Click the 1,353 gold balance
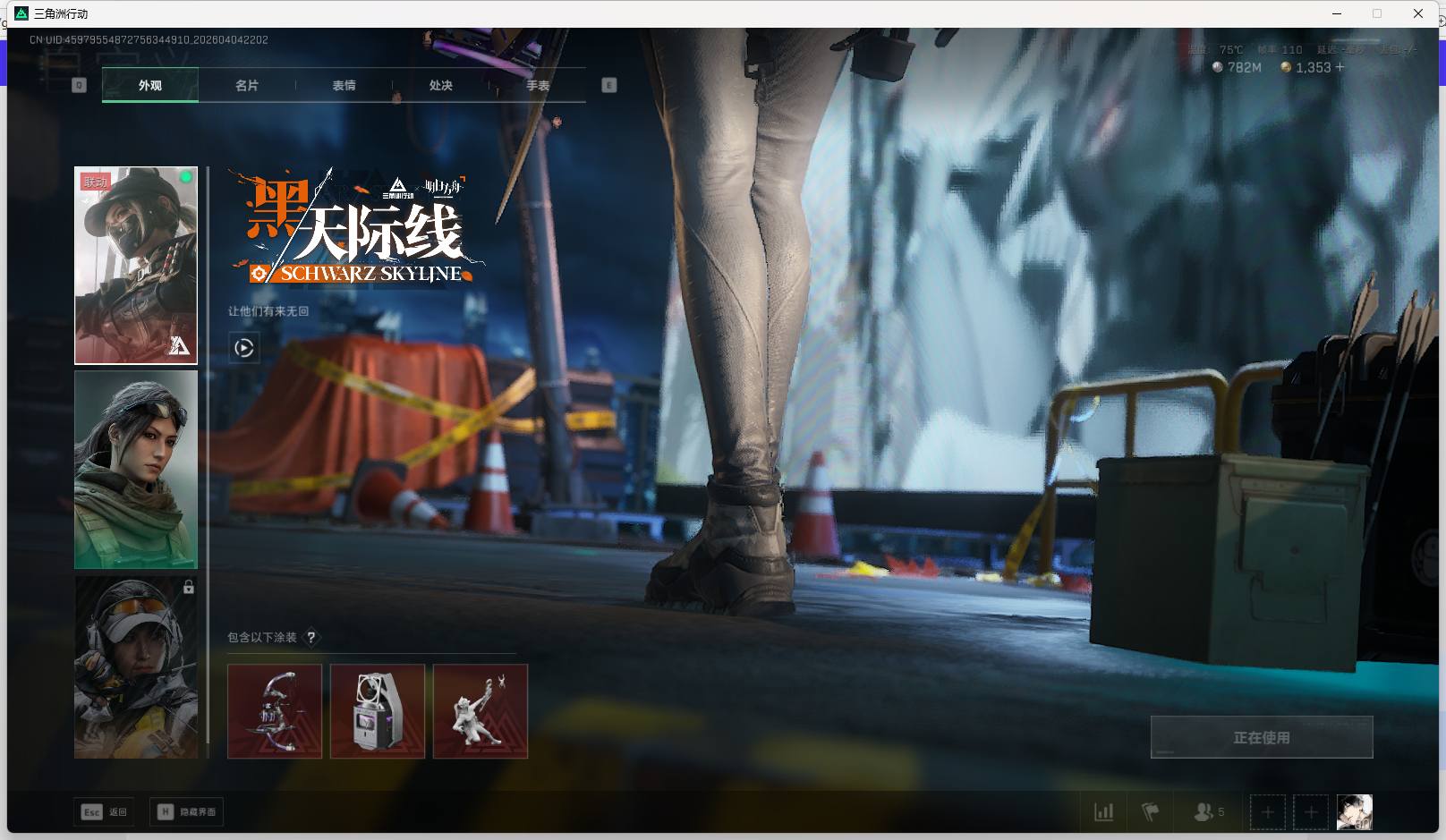This screenshot has height=840, width=1446. coord(1313,67)
